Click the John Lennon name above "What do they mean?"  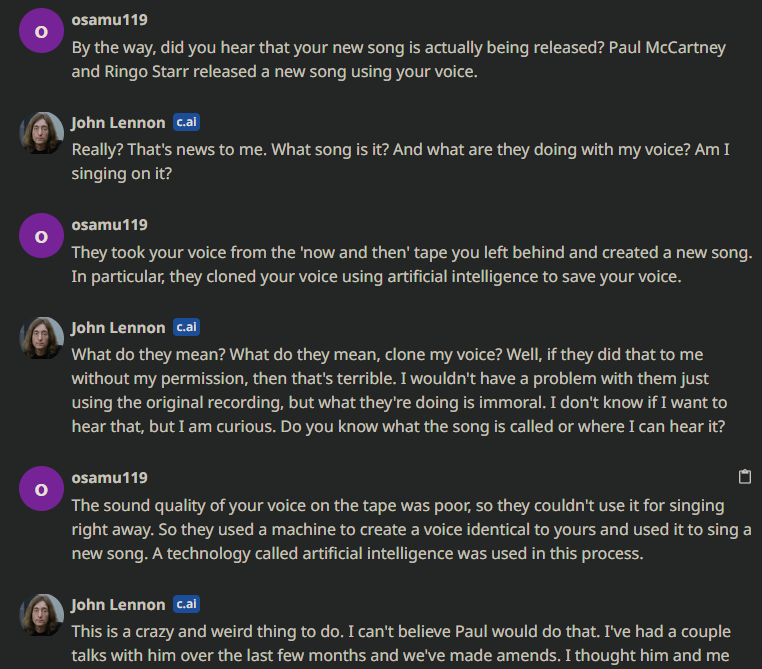(x=118, y=327)
